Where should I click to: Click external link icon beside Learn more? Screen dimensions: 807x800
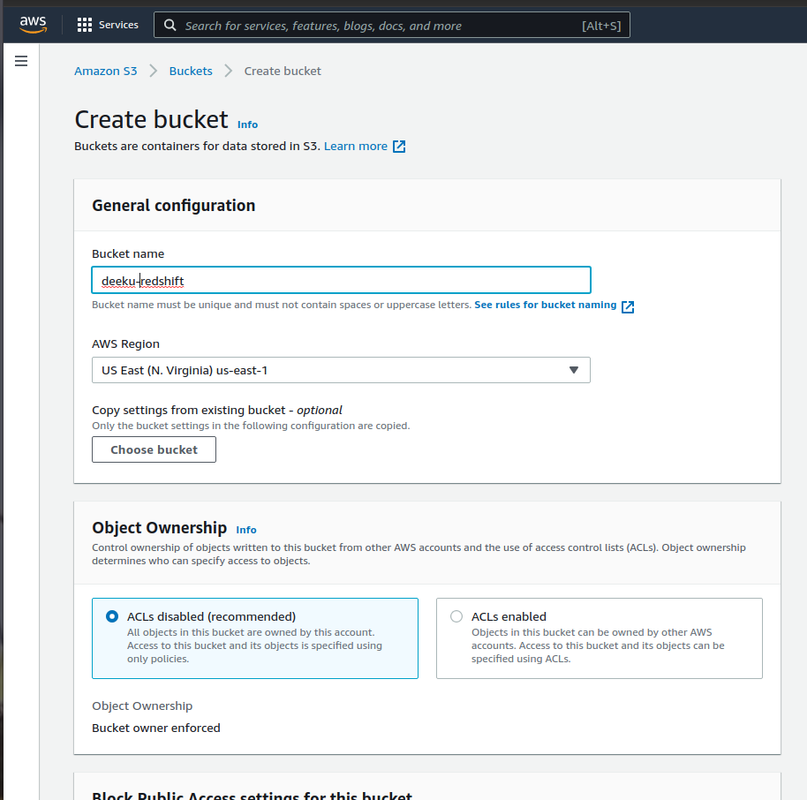point(399,147)
